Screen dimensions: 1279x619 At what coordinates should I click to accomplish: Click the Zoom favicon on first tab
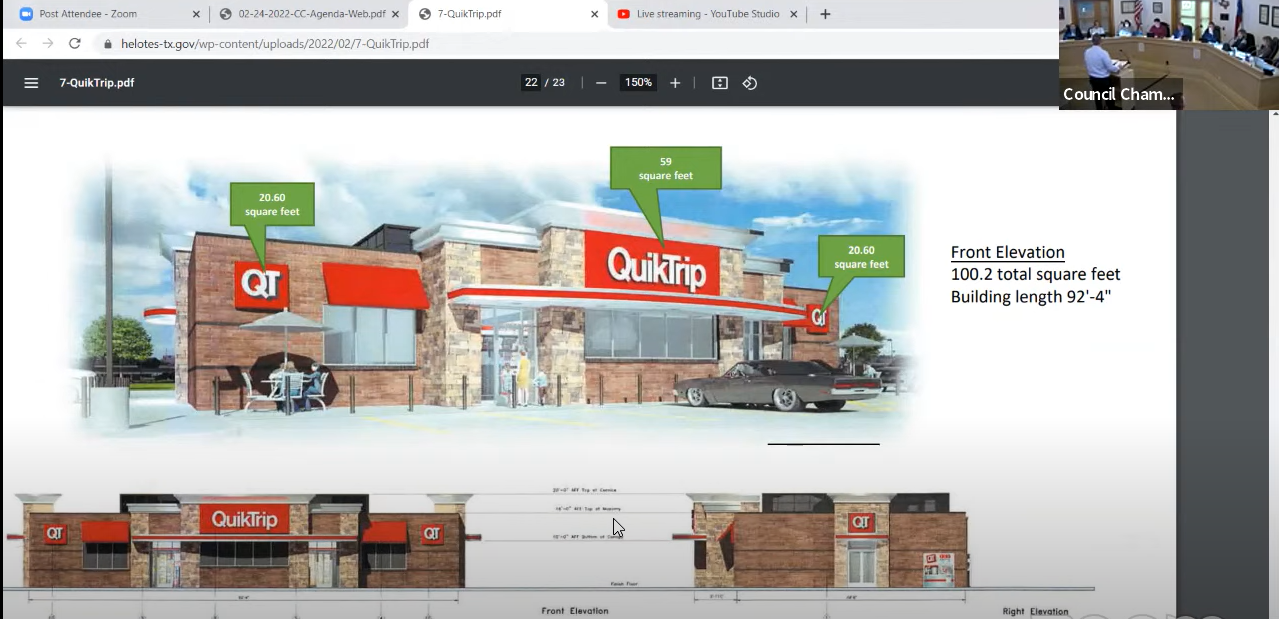pyautogui.click(x=26, y=14)
